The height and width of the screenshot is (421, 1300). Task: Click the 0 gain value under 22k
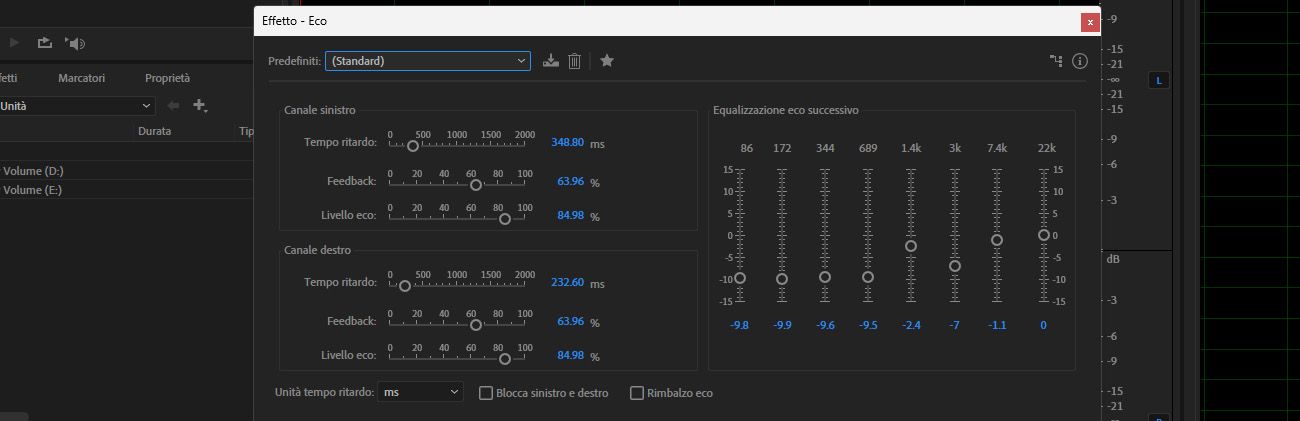[x=1046, y=325]
